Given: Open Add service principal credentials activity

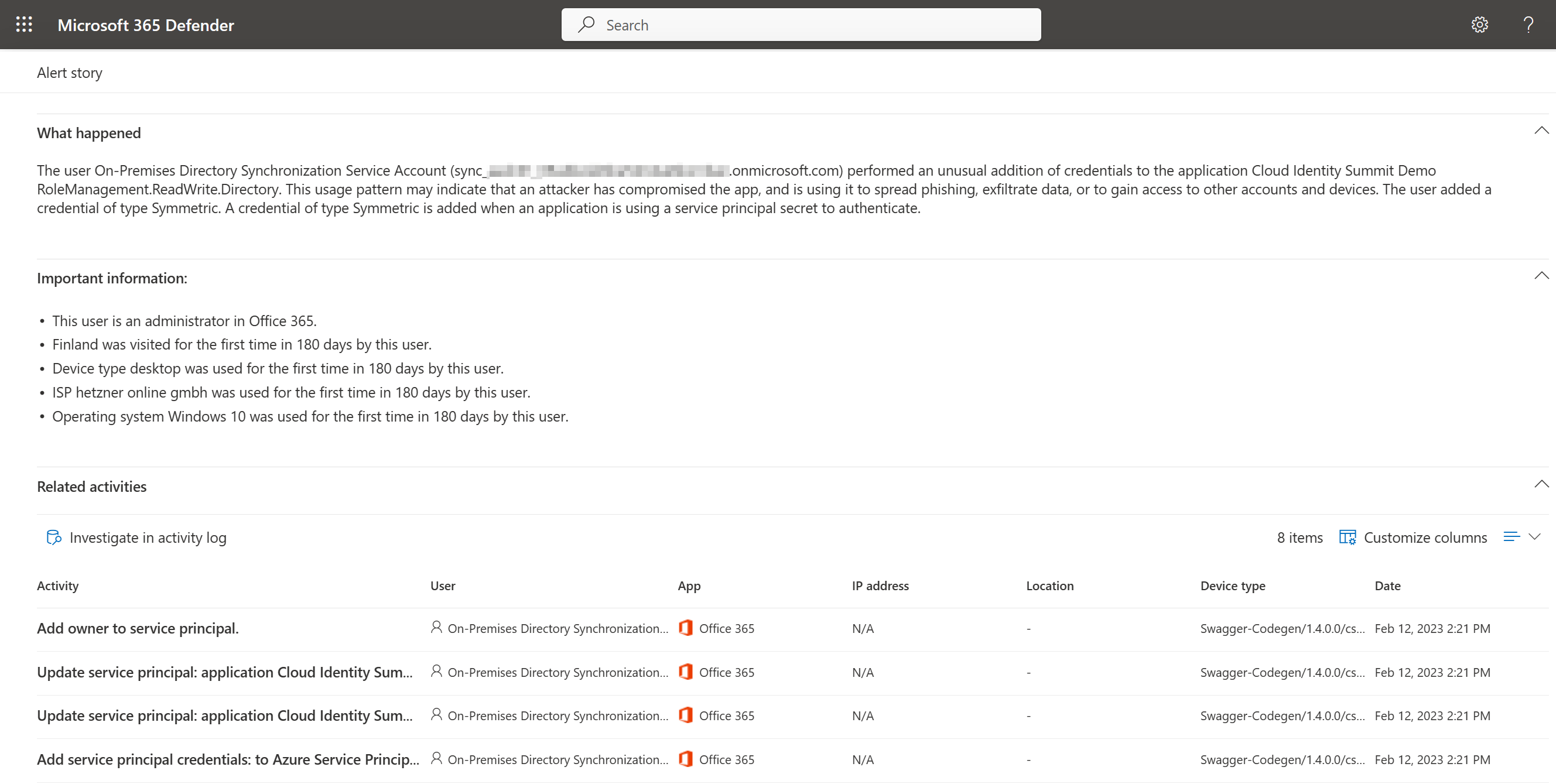Looking at the screenshot, I should click(x=228, y=760).
